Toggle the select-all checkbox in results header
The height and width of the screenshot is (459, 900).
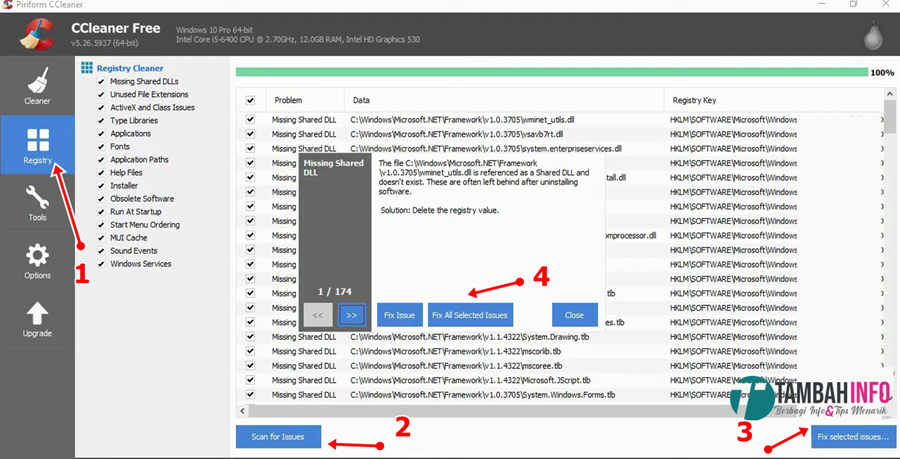(x=250, y=100)
